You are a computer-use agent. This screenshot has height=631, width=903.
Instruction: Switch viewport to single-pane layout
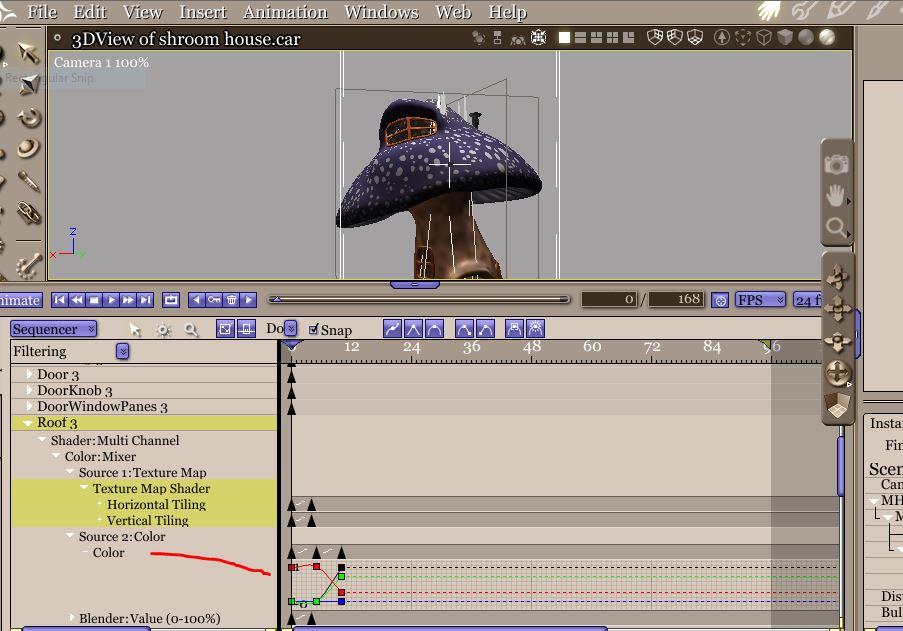(x=564, y=37)
